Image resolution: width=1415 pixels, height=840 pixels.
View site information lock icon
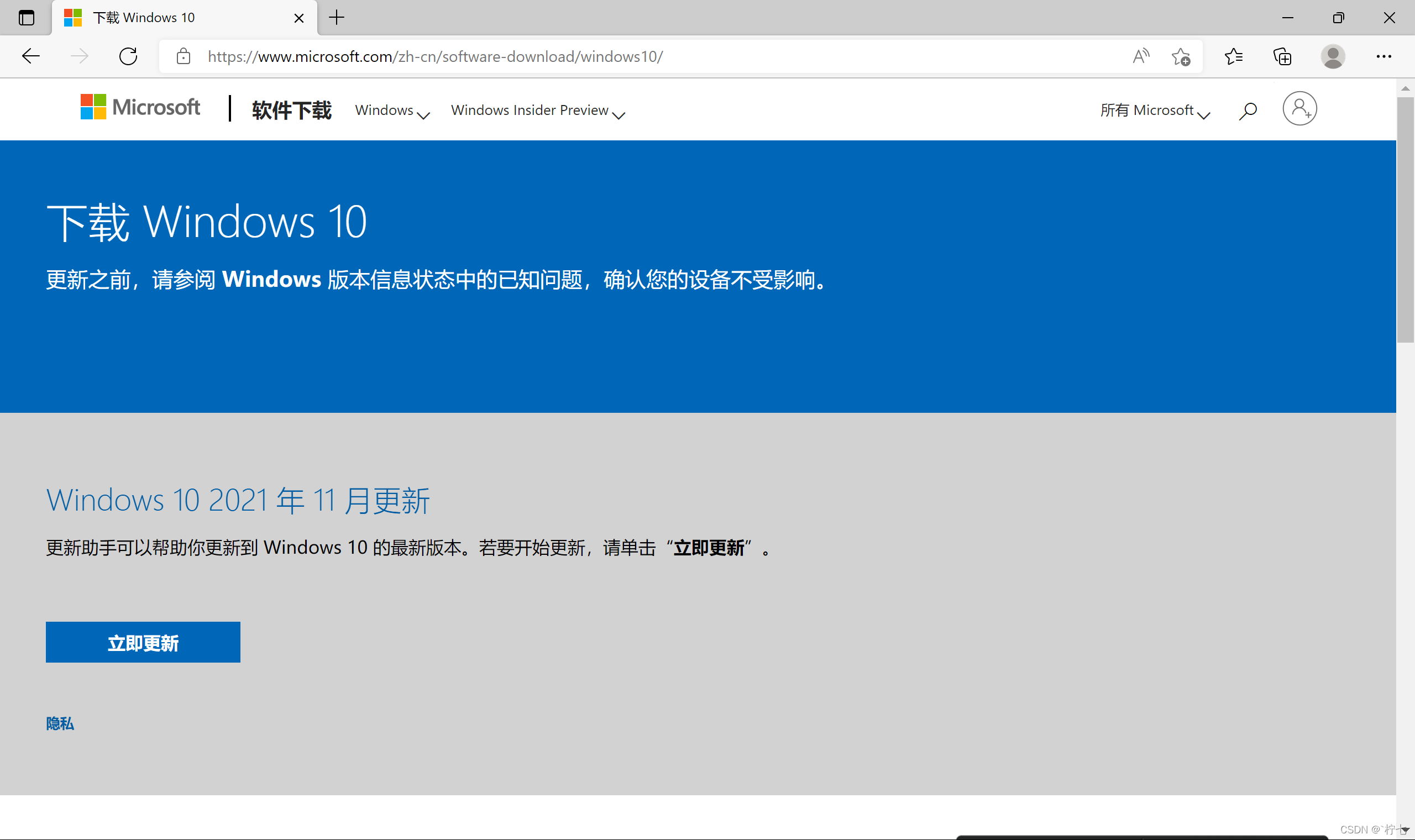tap(184, 56)
